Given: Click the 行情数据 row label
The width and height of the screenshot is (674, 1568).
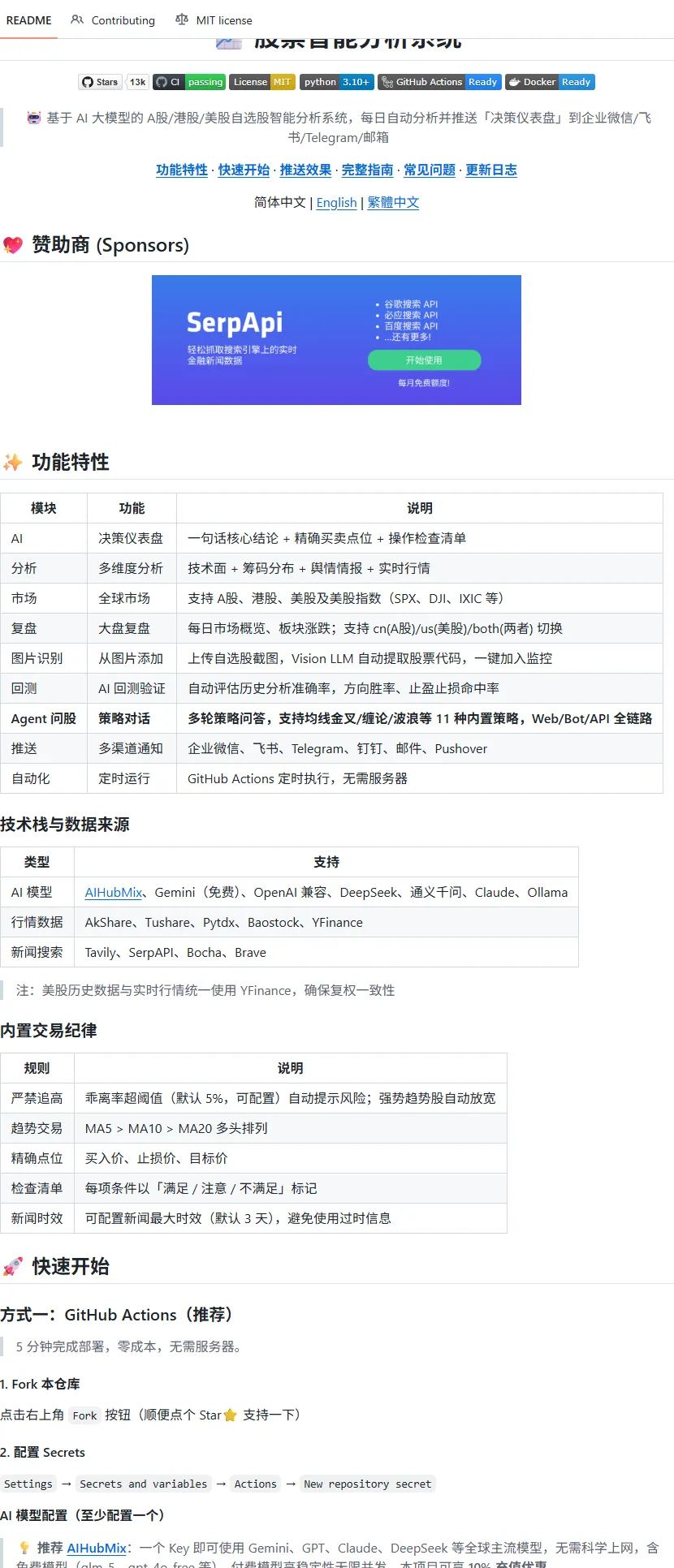Looking at the screenshot, I should 37,922.
